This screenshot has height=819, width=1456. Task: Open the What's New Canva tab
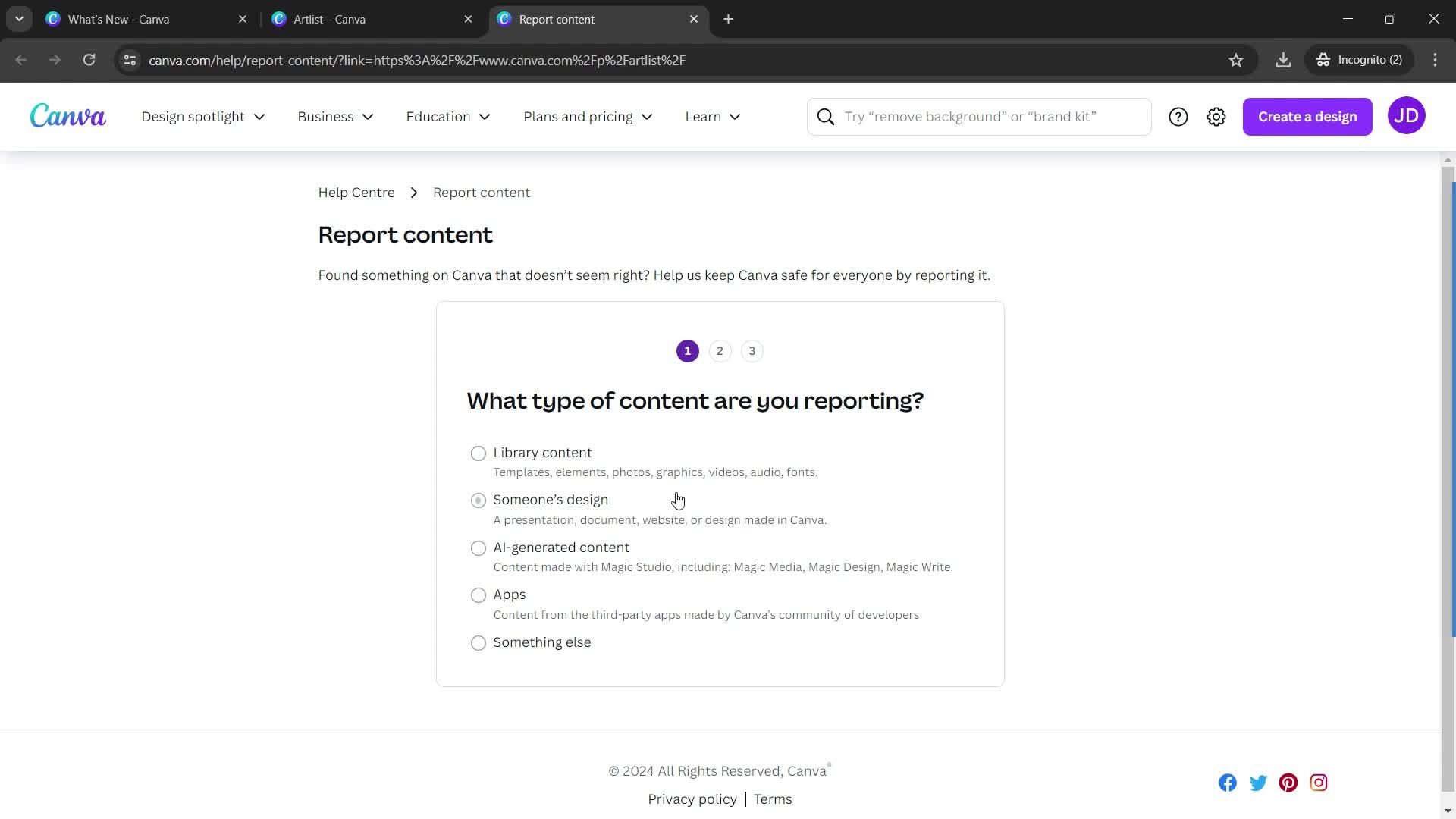(119, 19)
